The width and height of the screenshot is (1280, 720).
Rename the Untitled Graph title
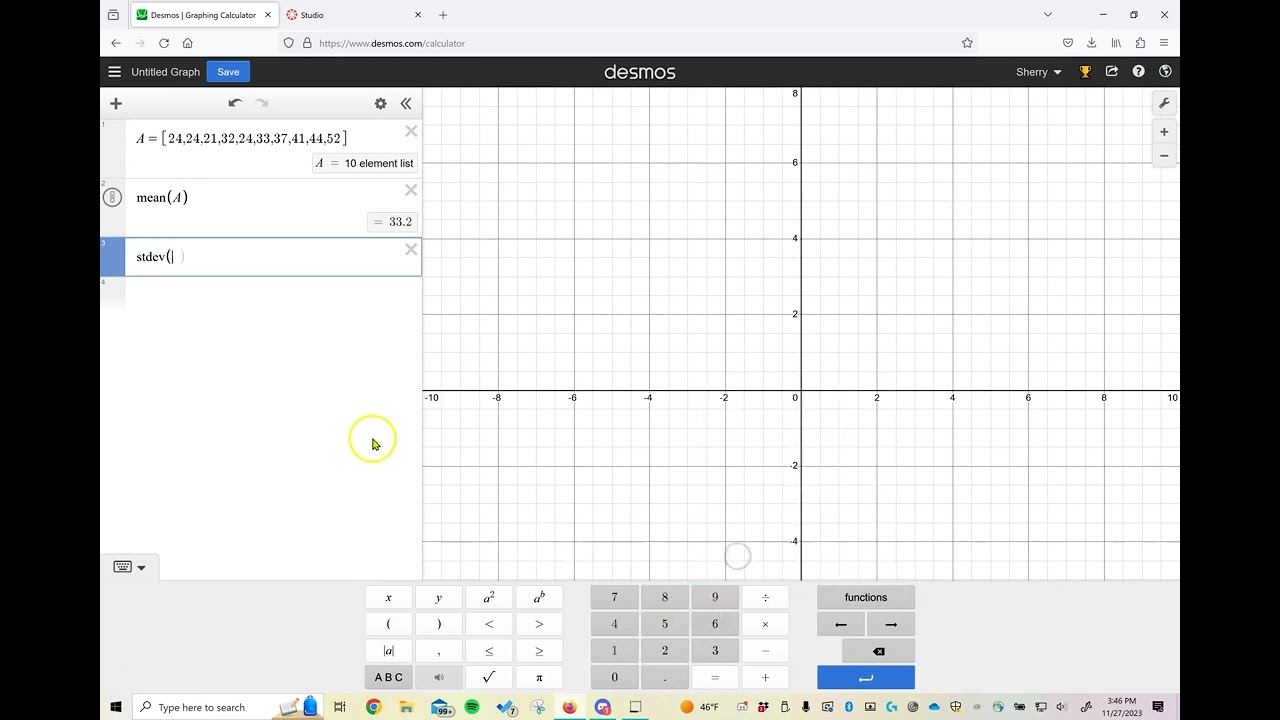166,72
